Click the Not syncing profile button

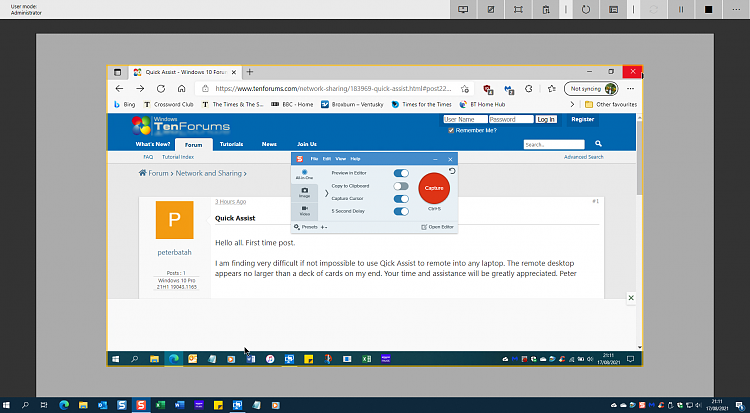pos(591,89)
